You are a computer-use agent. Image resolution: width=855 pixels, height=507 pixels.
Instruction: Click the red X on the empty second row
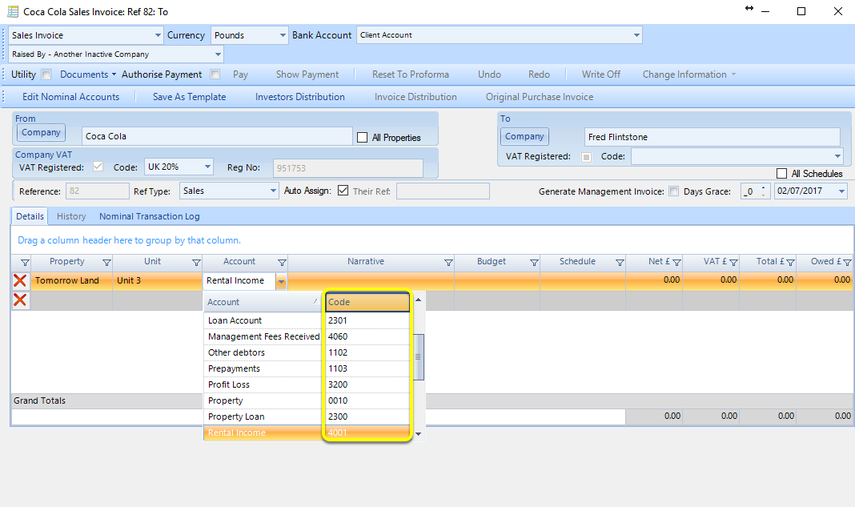point(20,300)
